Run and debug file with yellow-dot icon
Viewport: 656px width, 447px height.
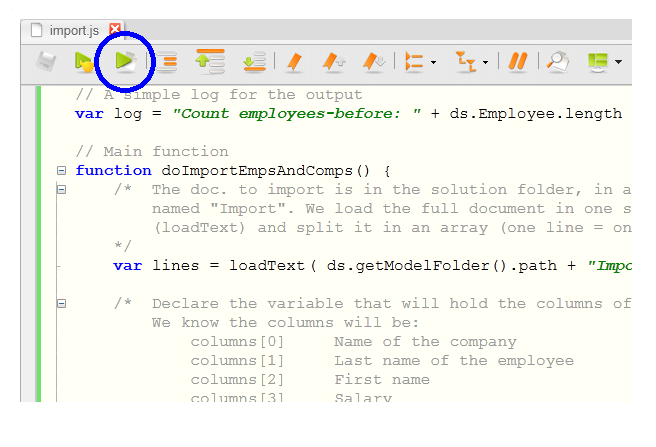[x=83, y=62]
